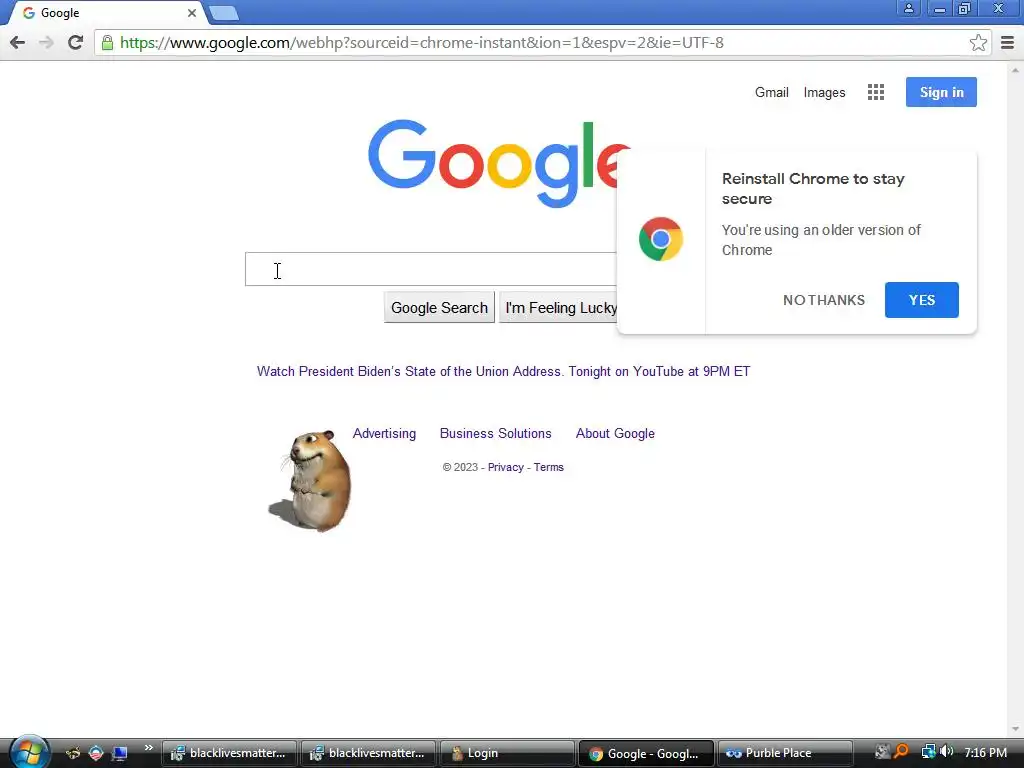Reload the page with the refresh icon
The width and height of the screenshot is (1024, 768).
(75, 42)
